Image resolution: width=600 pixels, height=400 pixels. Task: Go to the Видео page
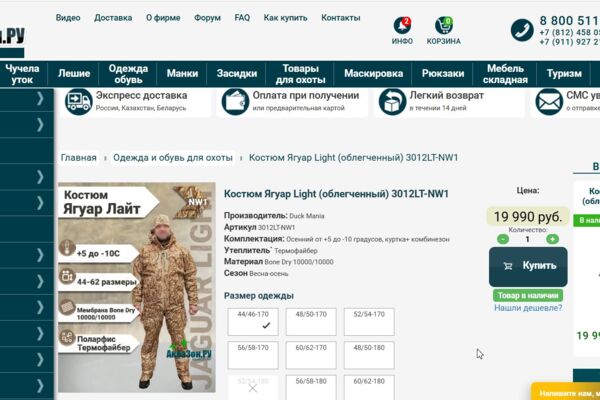point(68,18)
